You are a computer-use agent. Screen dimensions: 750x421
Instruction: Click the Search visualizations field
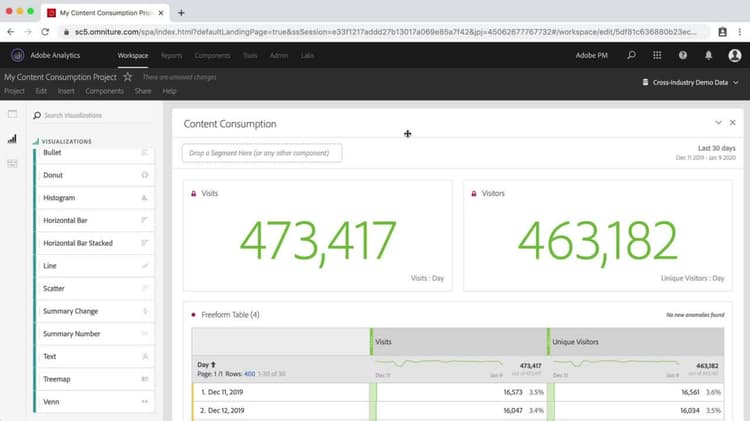(x=93, y=115)
